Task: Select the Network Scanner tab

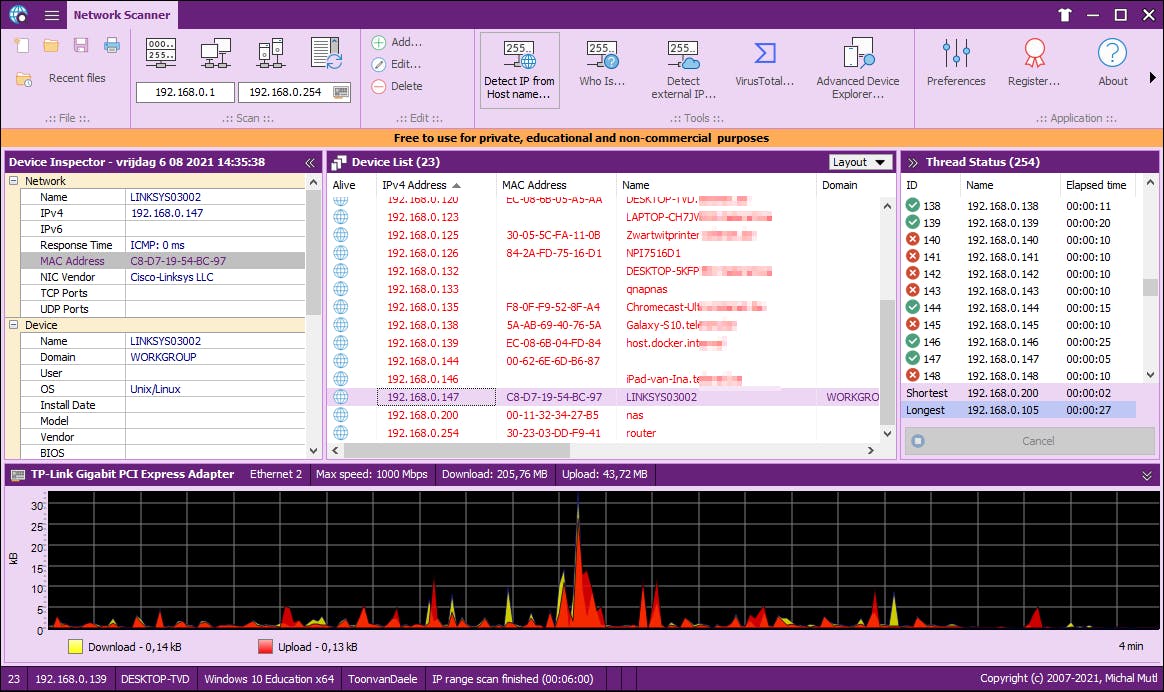Action: 122,15
